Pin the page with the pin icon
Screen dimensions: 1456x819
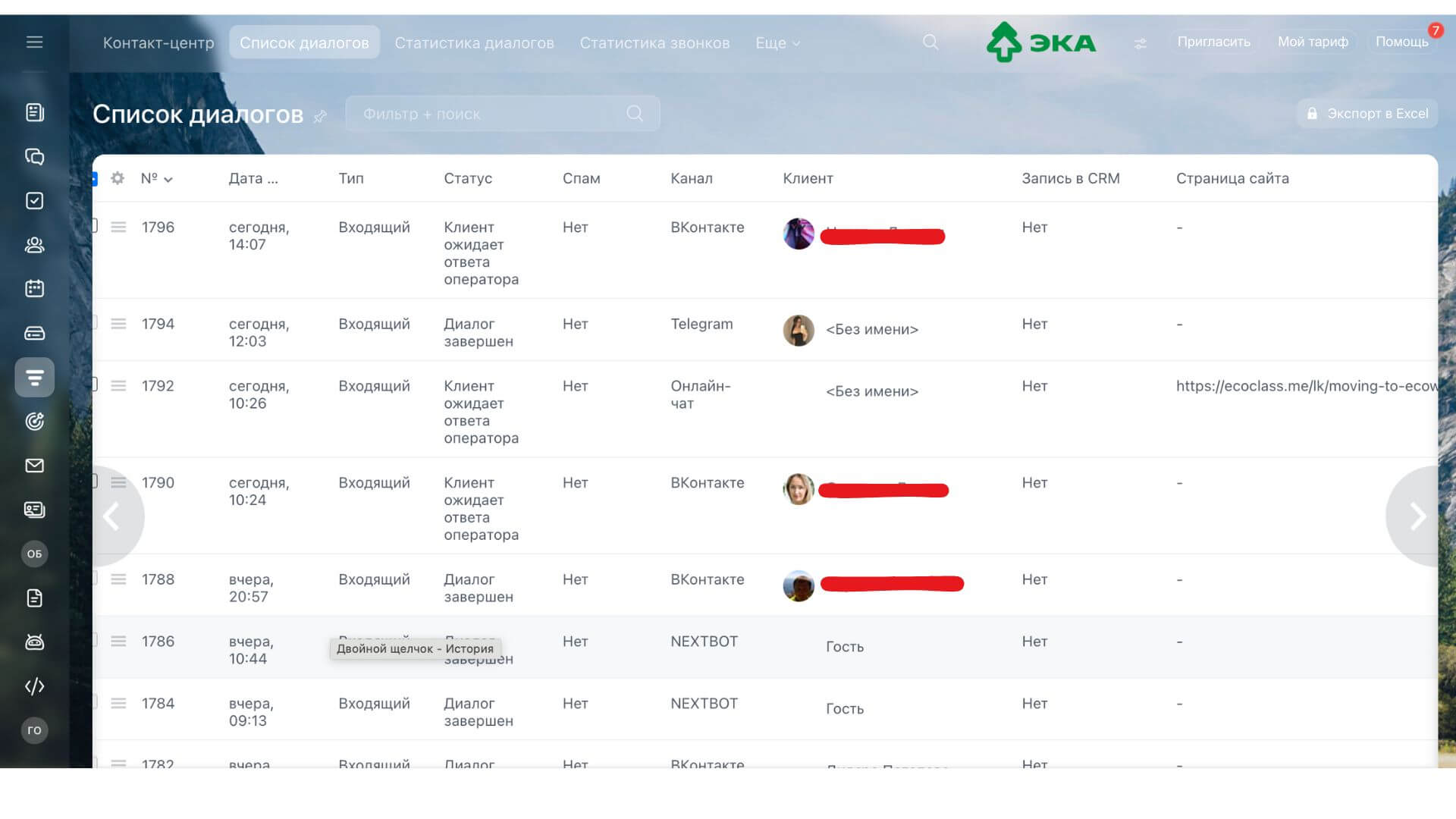click(320, 116)
